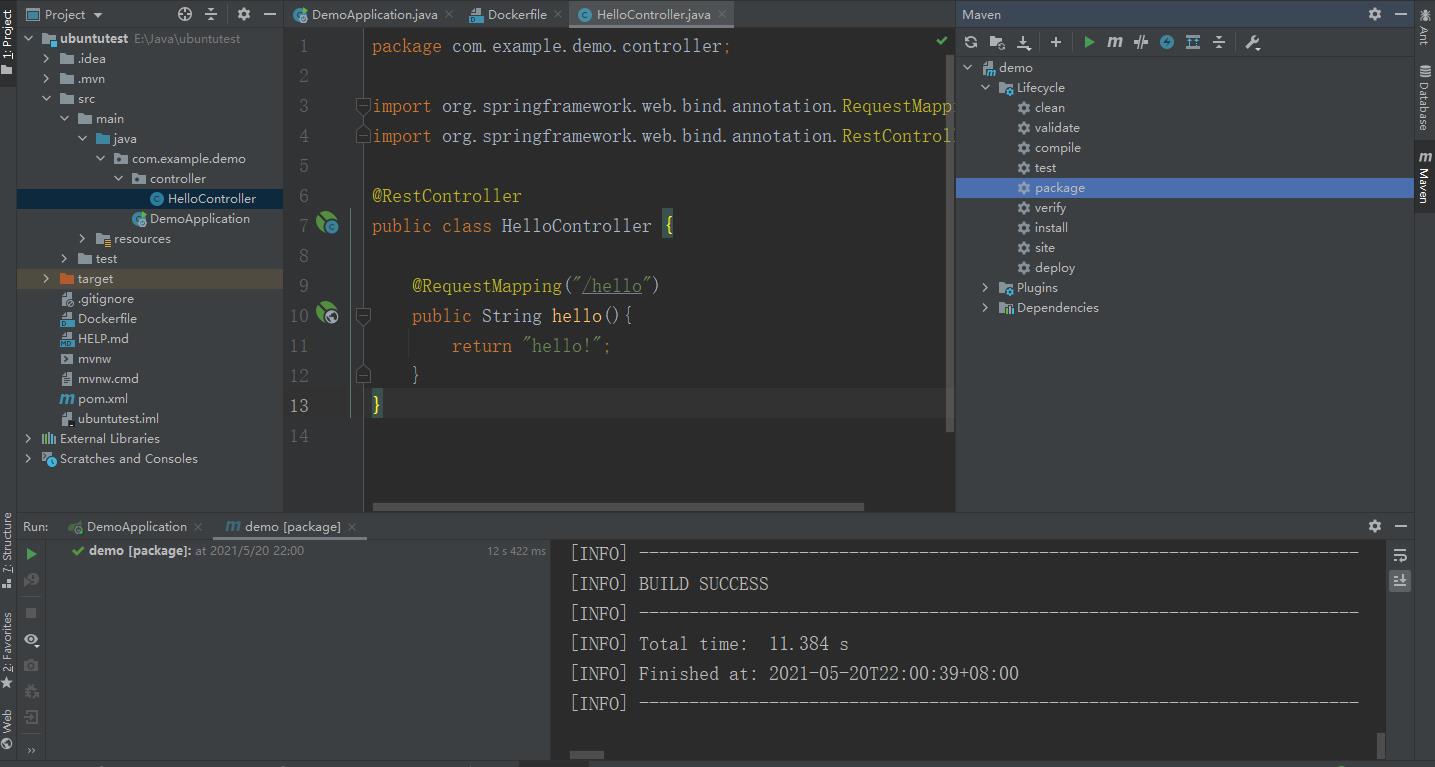Collapse the demo Maven project node

coord(968,68)
